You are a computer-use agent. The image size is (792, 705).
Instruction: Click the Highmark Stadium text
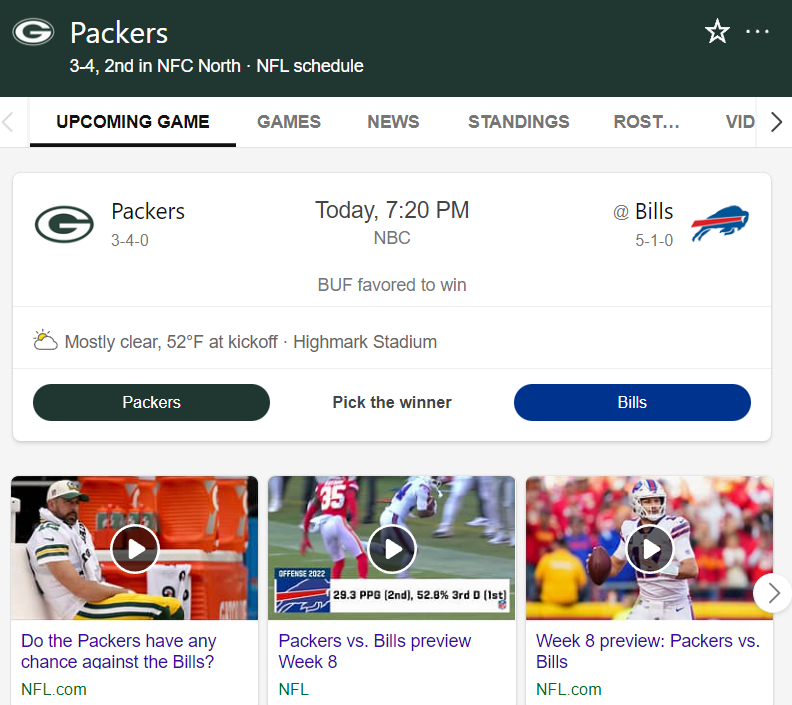[365, 342]
